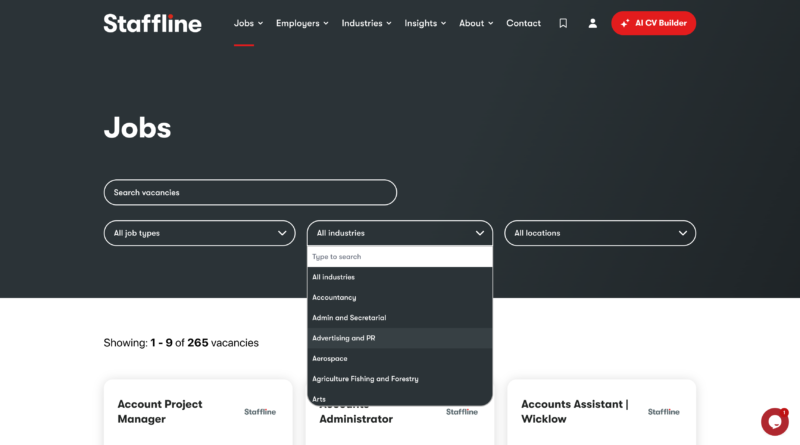Open the All locations dropdown

600,233
